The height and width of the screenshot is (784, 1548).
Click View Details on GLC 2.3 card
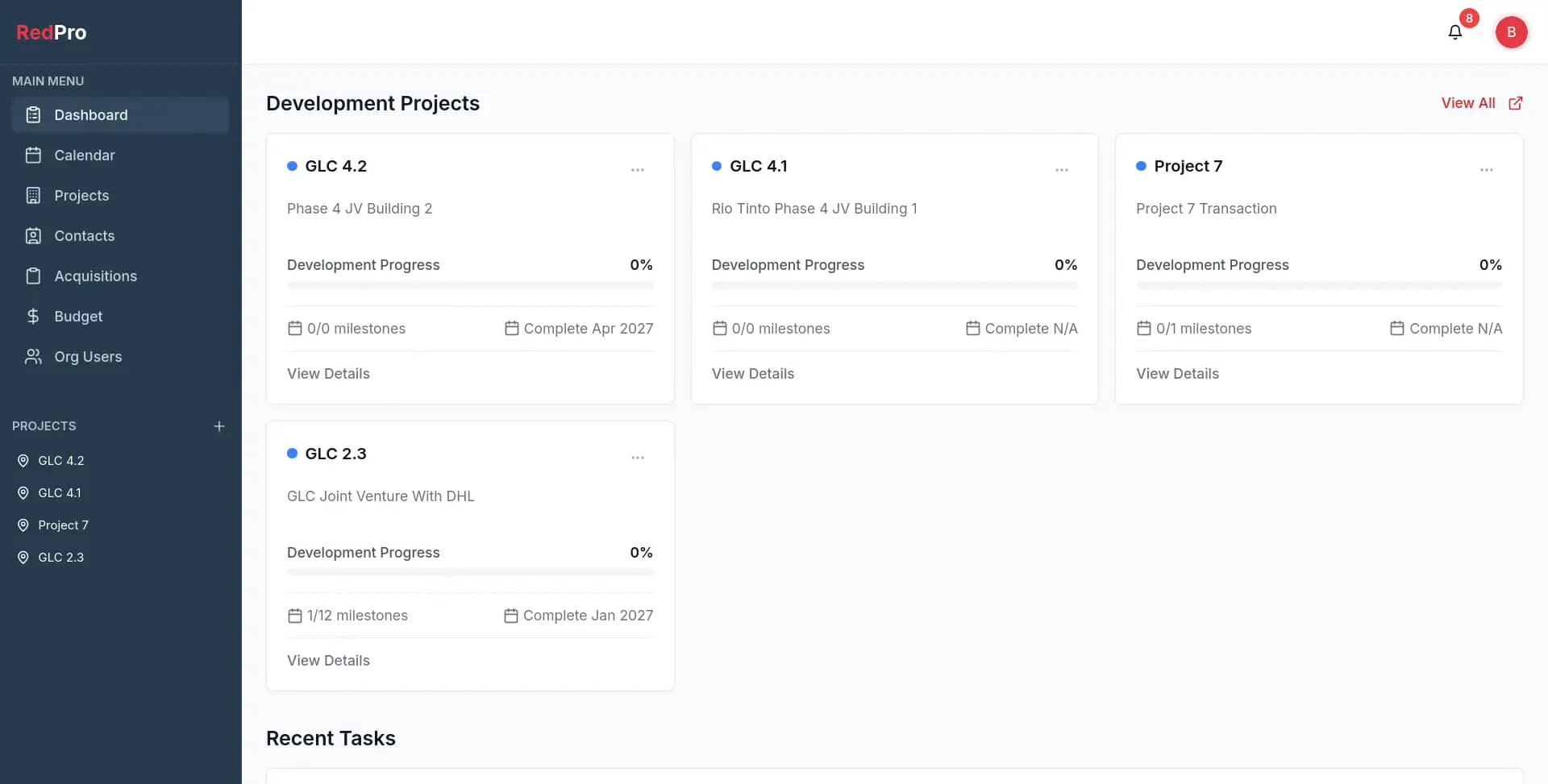[328, 661]
